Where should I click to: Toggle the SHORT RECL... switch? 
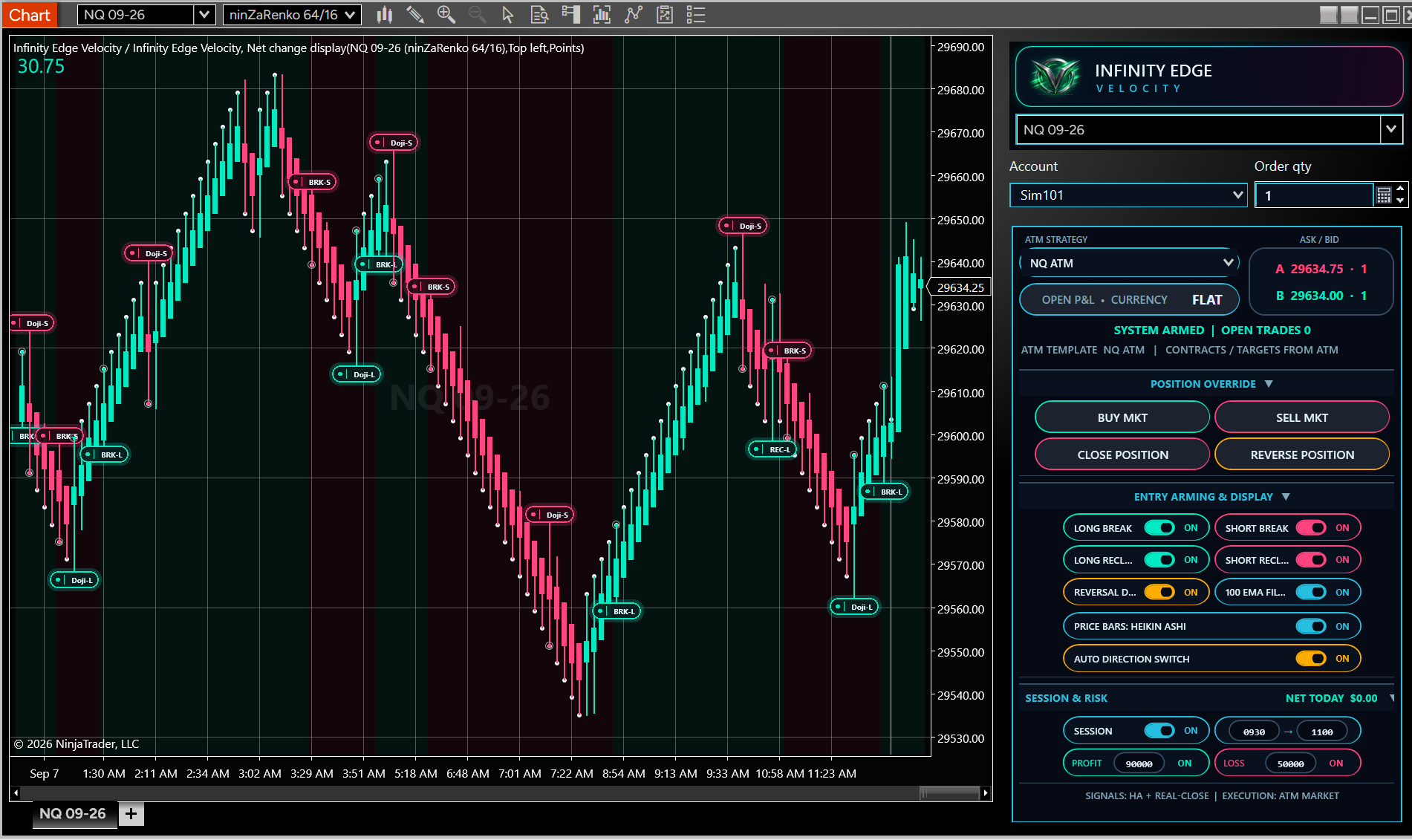[1311, 560]
